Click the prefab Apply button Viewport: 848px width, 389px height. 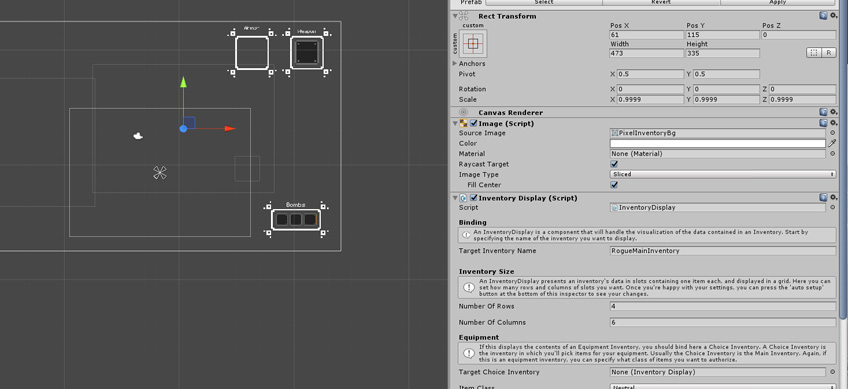coord(777,2)
